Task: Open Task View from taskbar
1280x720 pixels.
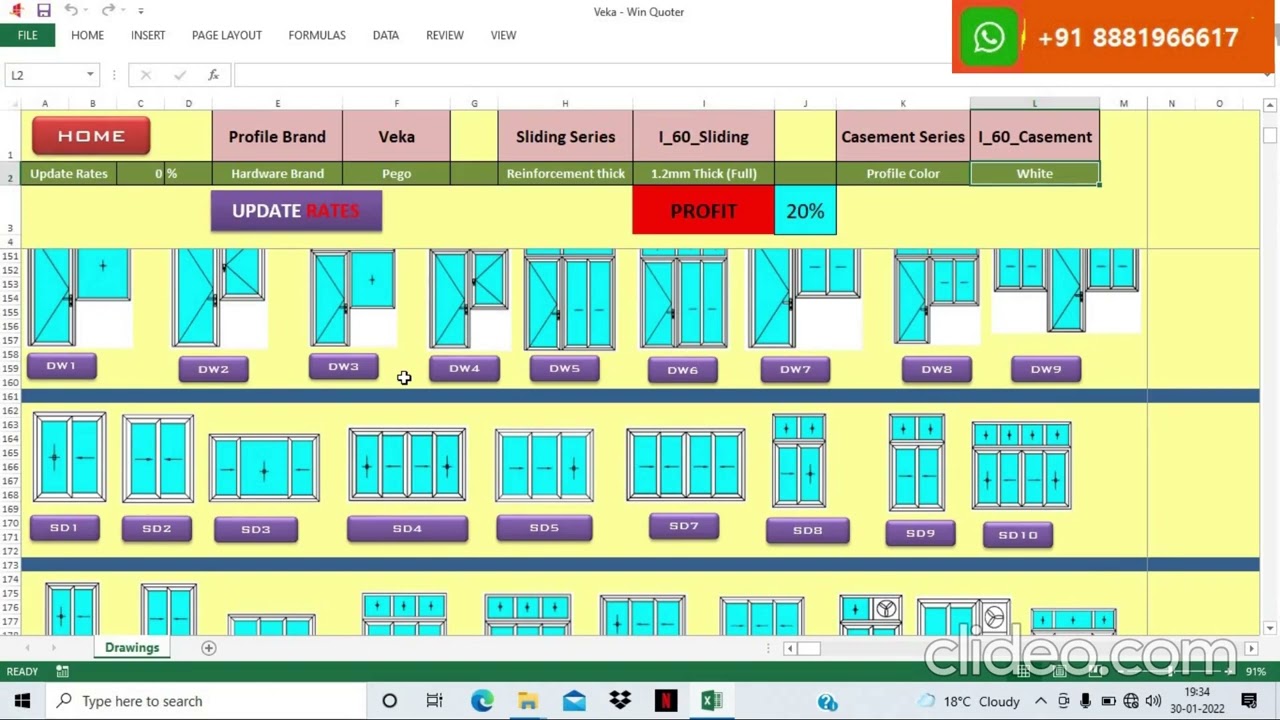Action: (435, 701)
